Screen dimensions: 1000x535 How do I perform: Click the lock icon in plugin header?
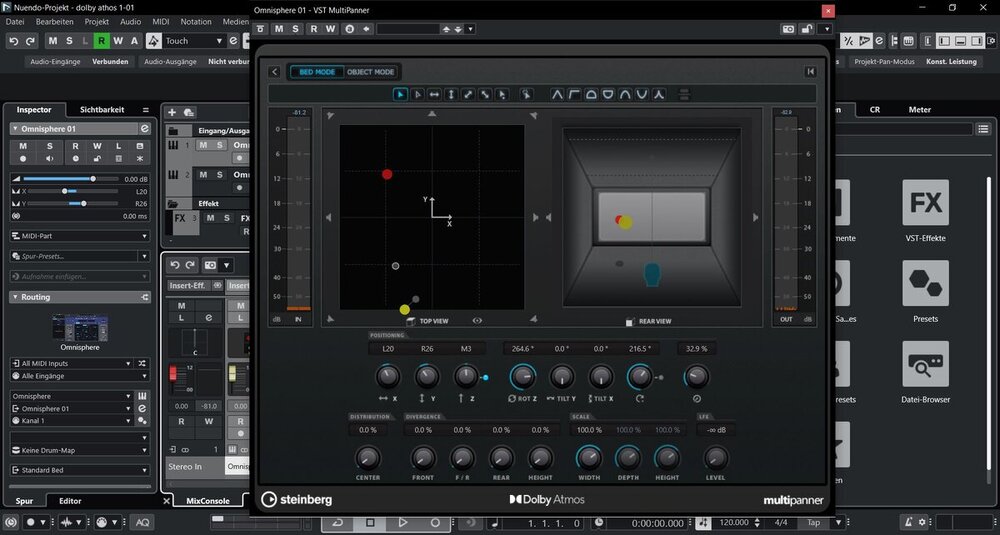coord(806,29)
